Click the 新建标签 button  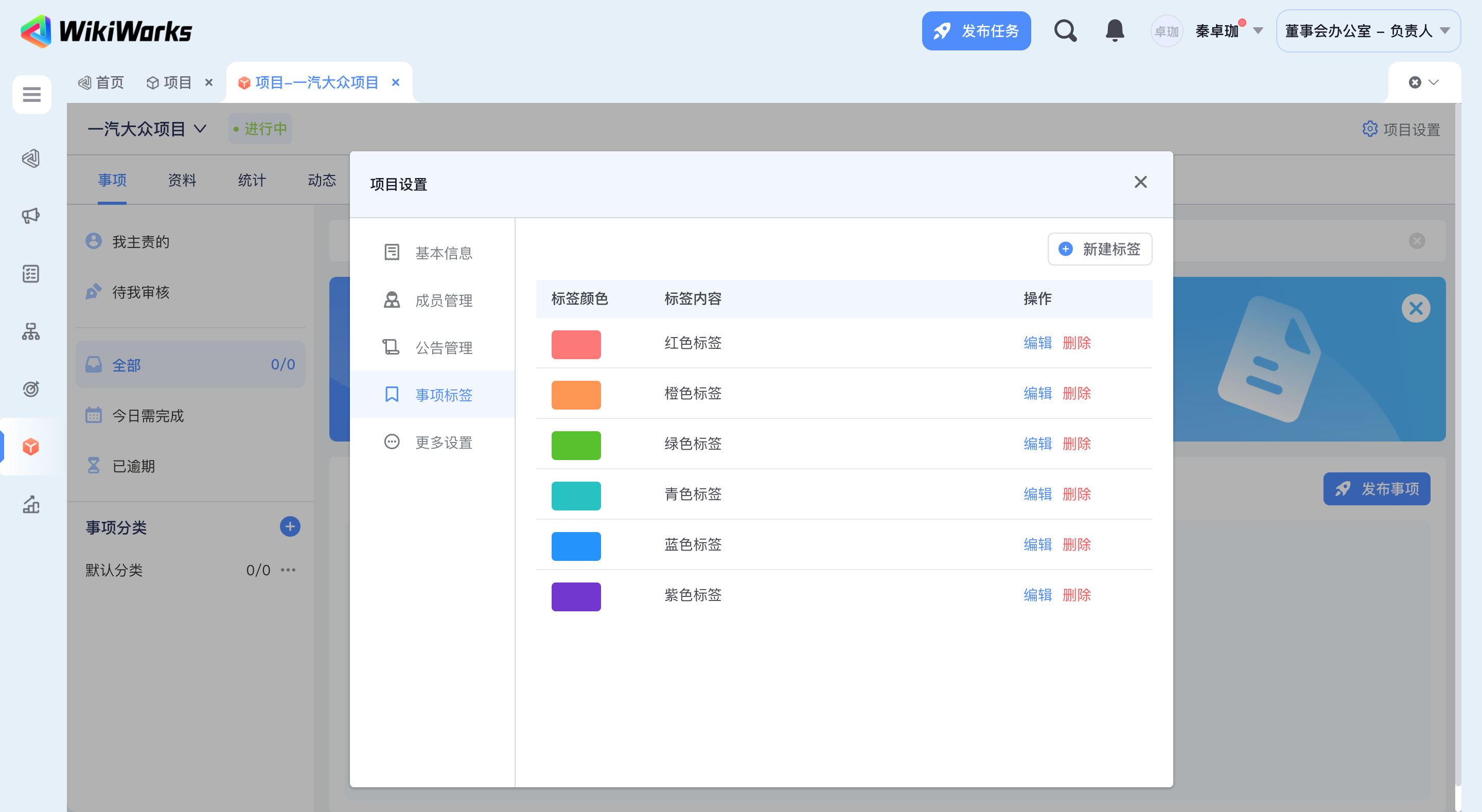[x=1100, y=249]
